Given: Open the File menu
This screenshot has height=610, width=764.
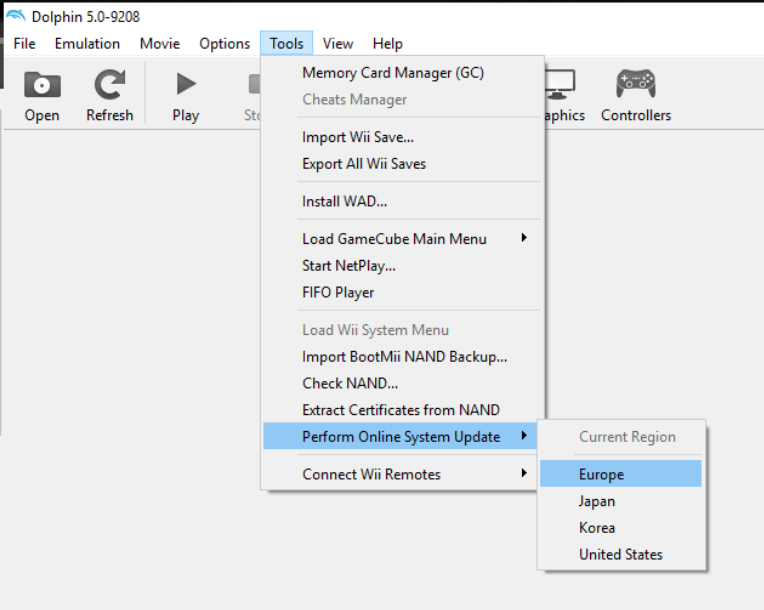Looking at the screenshot, I should tap(24, 43).
